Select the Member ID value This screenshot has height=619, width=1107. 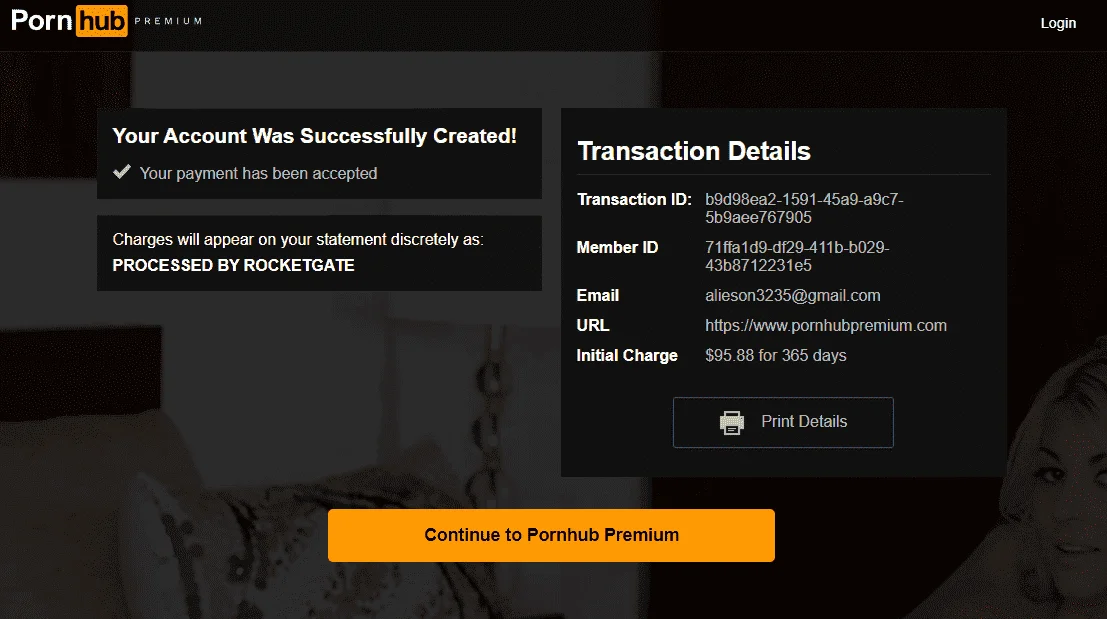tap(797, 256)
